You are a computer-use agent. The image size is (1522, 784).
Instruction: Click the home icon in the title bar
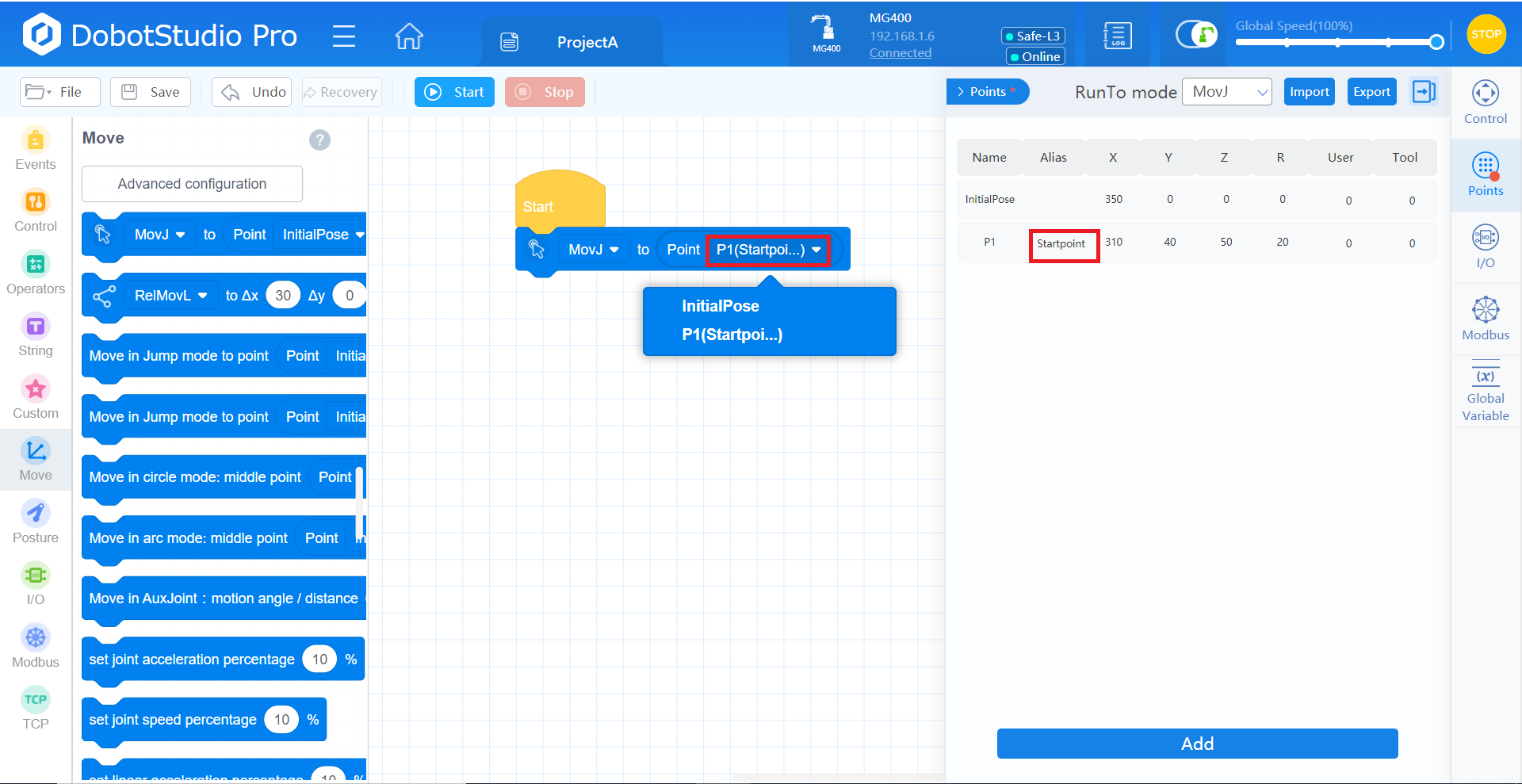(x=409, y=36)
